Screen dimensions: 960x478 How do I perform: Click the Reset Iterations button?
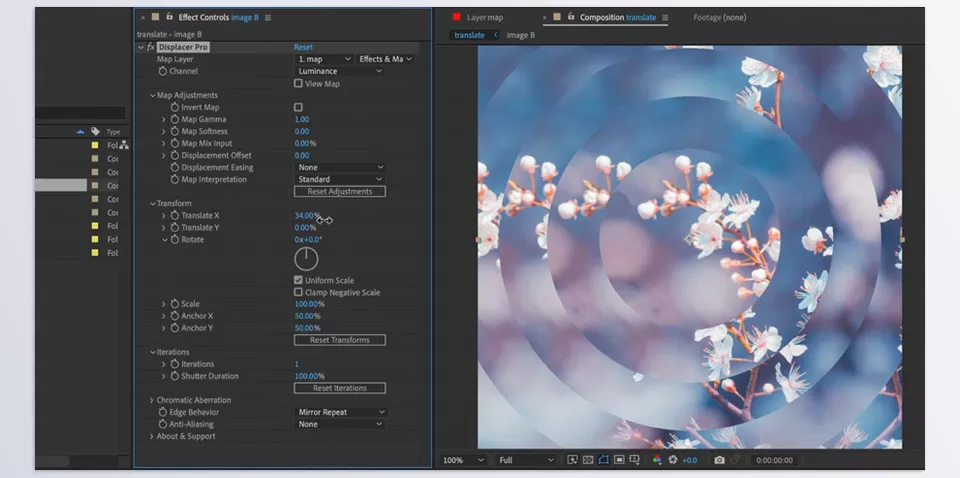click(x=340, y=388)
